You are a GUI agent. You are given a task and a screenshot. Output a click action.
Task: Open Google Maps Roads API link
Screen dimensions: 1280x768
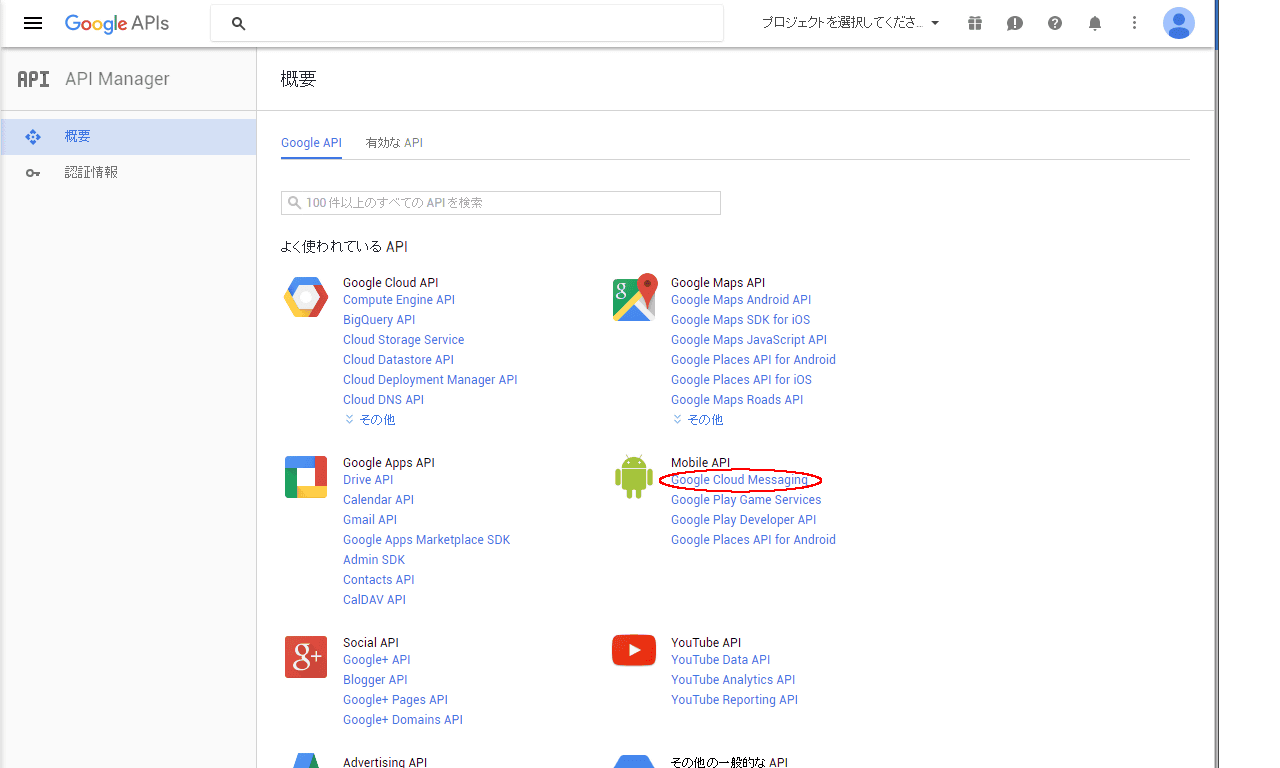click(737, 400)
